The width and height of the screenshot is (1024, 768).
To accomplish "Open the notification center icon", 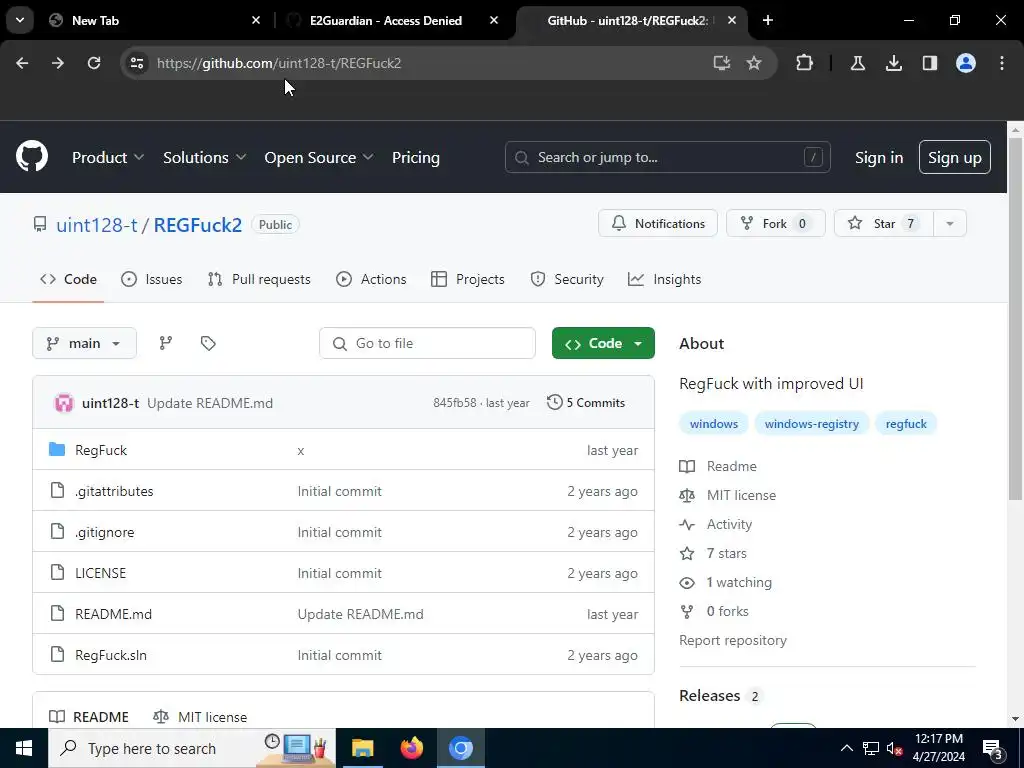I will tap(992, 749).
